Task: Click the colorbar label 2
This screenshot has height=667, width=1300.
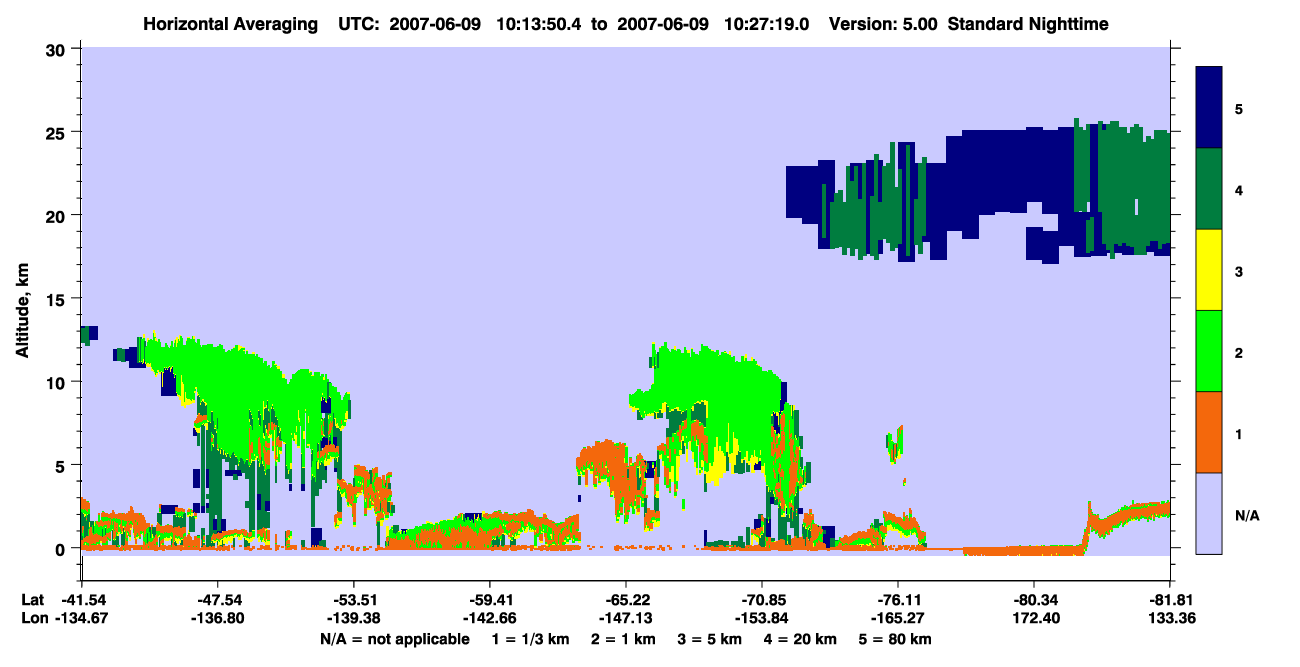Action: tap(1239, 353)
